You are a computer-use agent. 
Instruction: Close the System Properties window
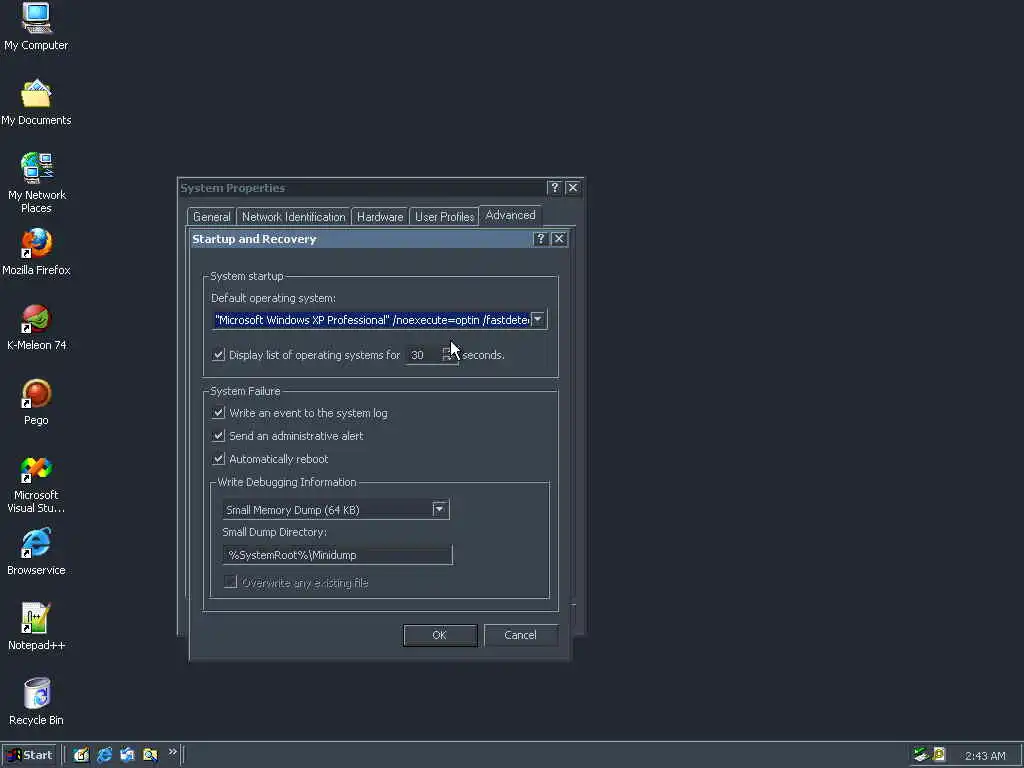click(x=573, y=188)
